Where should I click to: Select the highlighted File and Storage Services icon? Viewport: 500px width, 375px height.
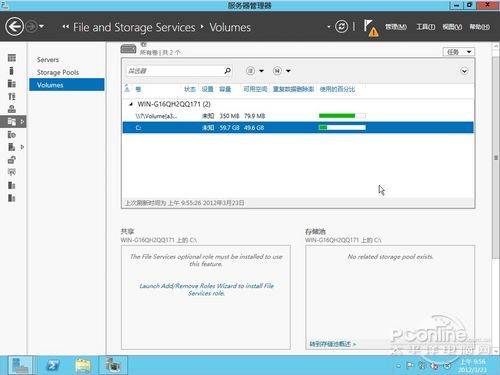click(x=12, y=122)
